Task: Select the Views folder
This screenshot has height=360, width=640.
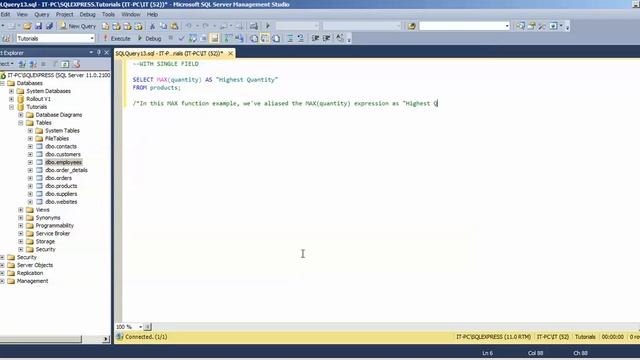Action: [42, 210]
